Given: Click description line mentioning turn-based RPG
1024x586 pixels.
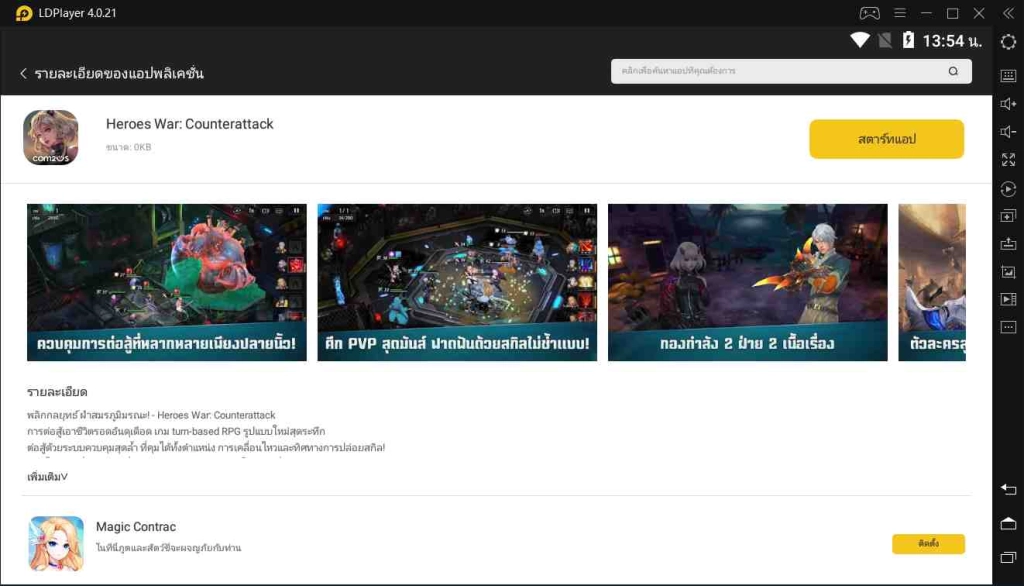Looking at the screenshot, I should (176, 431).
